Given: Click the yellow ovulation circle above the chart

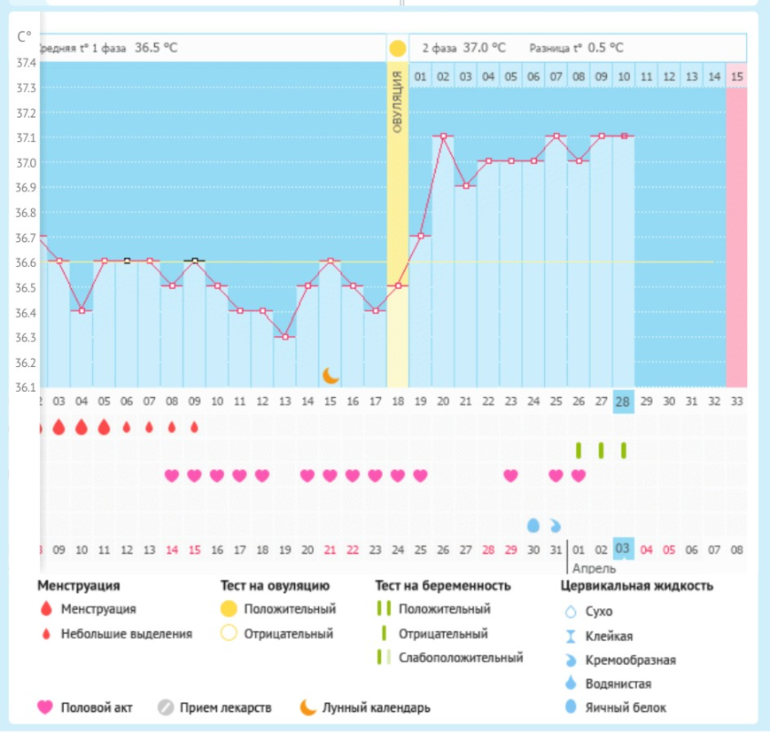Looking at the screenshot, I should [x=397, y=48].
